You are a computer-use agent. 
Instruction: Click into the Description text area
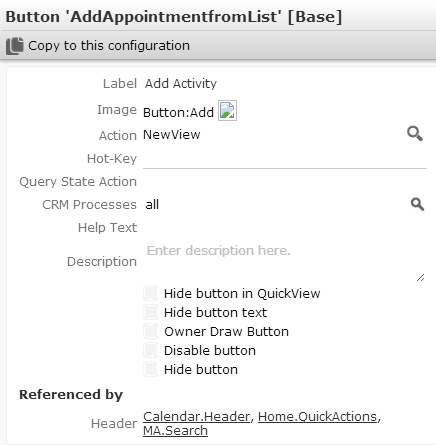pyautogui.click(x=285, y=262)
